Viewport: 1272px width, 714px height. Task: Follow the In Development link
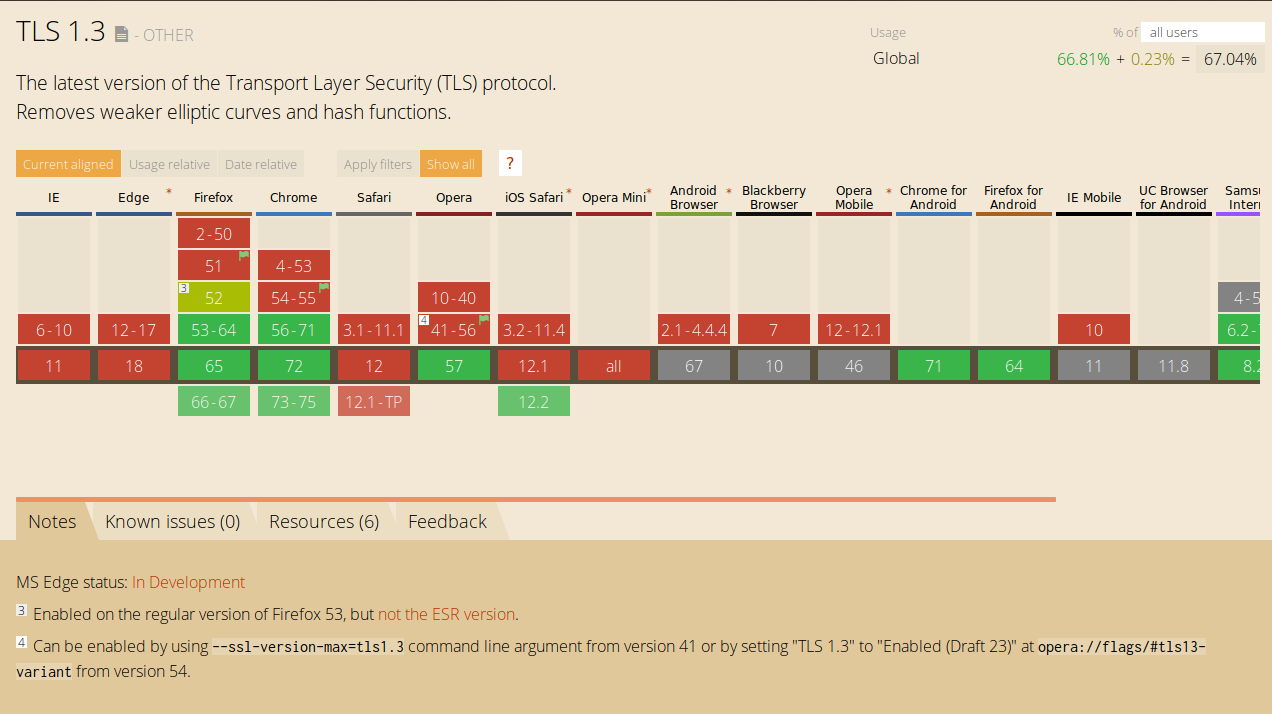(x=188, y=582)
